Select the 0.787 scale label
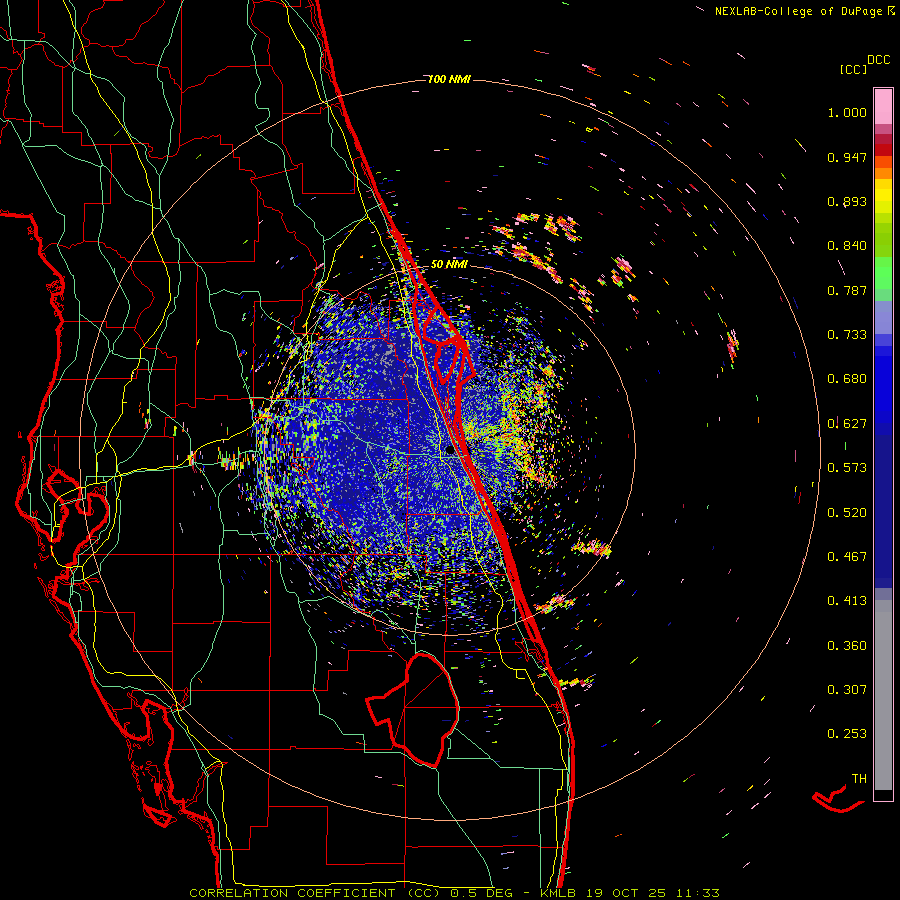The image size is (900, 900). [x=847, y=290]
